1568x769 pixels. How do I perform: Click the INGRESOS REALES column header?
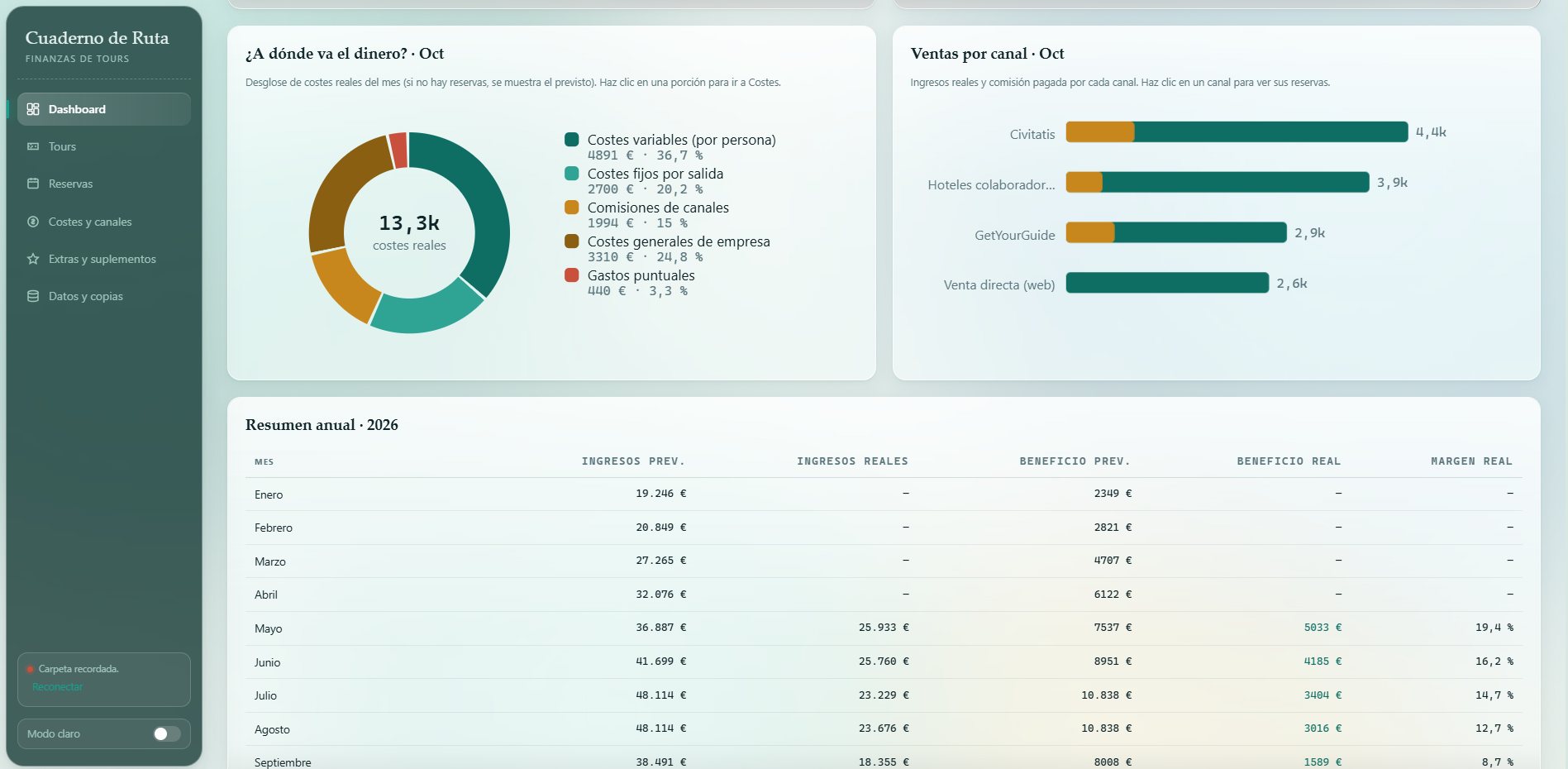852,461
